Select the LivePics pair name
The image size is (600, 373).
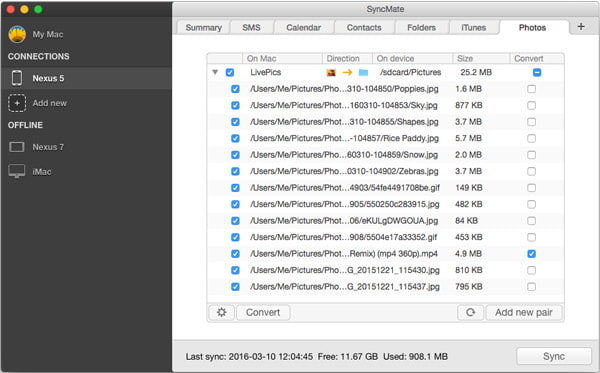(x=266, y=72)
